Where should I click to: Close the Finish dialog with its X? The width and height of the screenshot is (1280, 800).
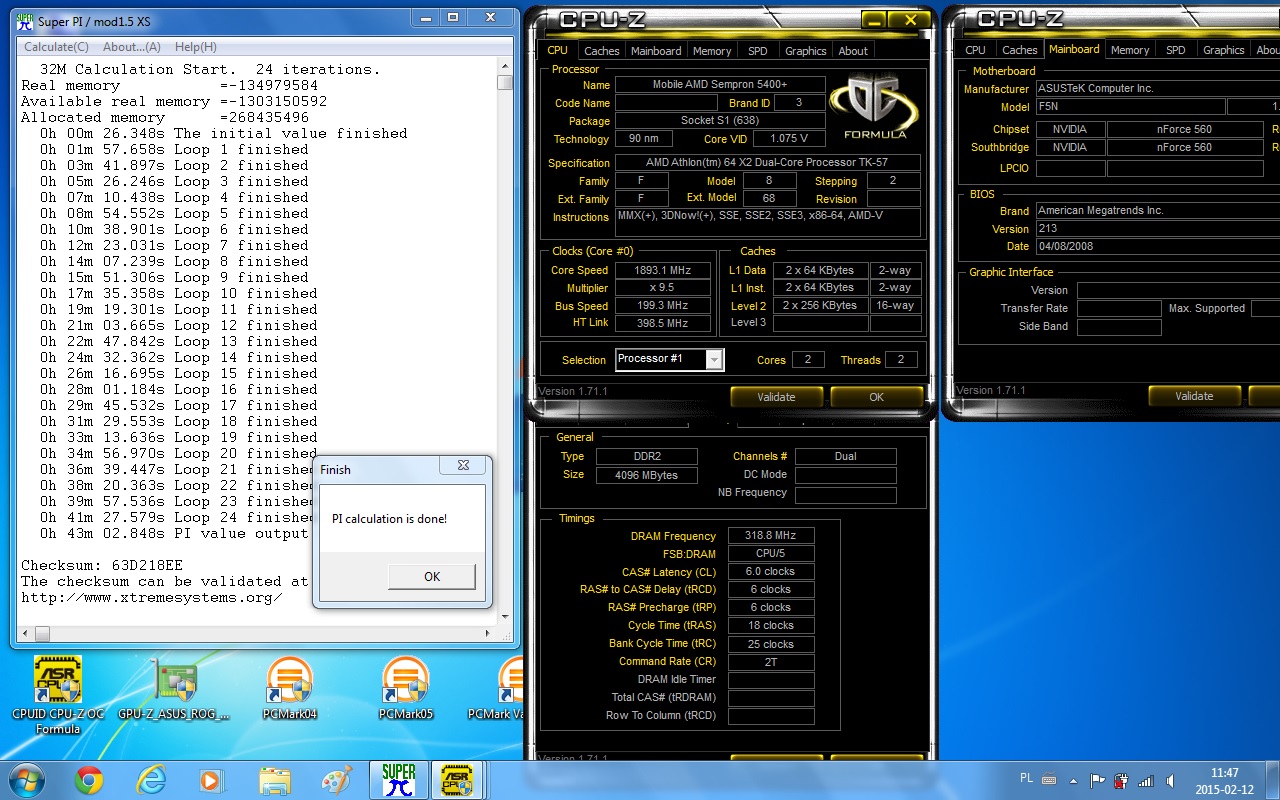pyautogui.click(x=463, y=465)
